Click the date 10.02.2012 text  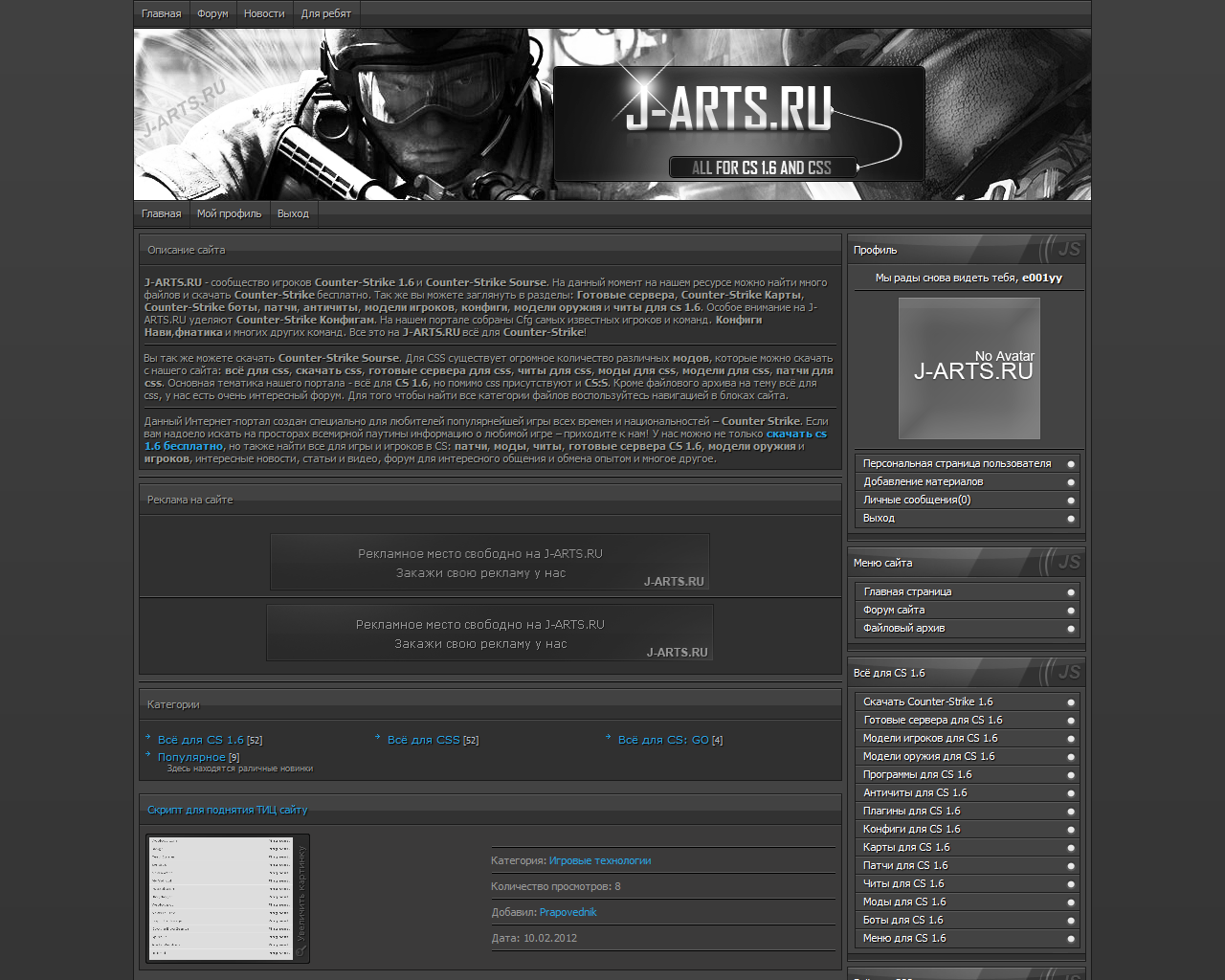pyautogui.click(x=550, y=938)
